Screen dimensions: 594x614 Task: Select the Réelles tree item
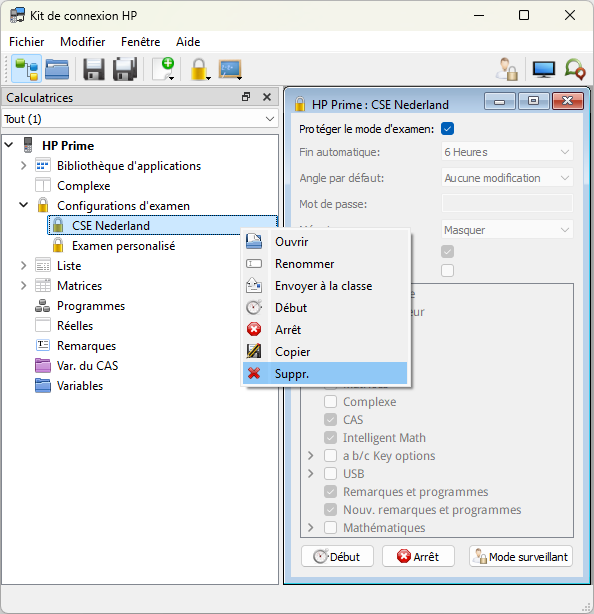coord(75,325)
